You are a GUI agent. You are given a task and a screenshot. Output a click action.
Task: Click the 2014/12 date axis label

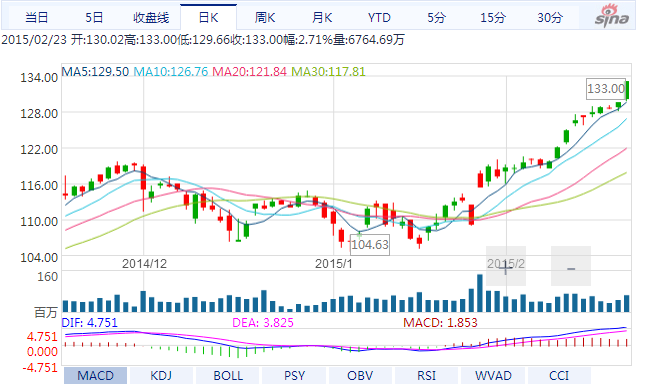[x=144, y=264]
